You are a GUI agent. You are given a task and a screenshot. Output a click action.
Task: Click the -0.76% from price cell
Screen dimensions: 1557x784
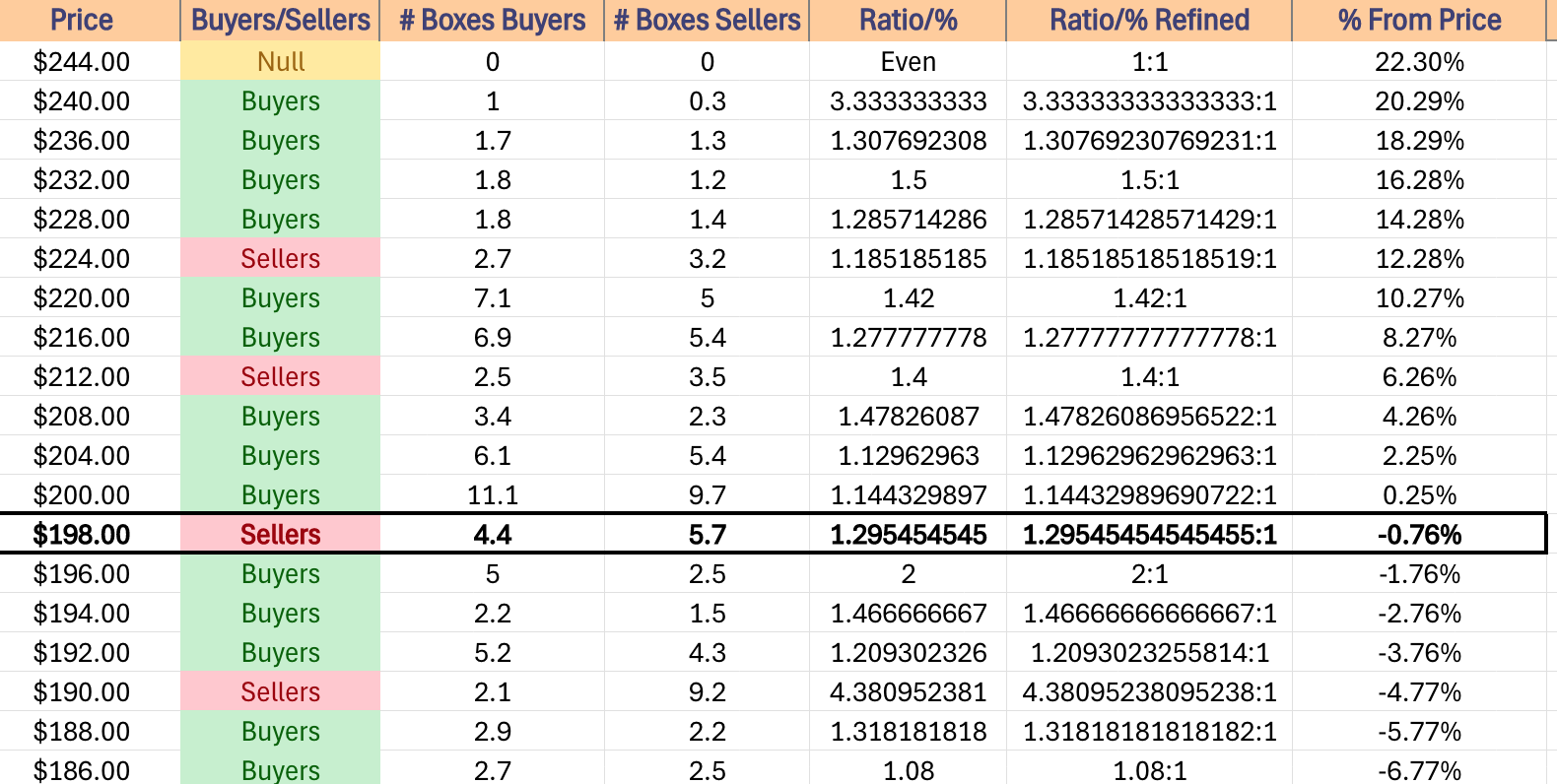pyautogui.click(x=1419, y=534)
